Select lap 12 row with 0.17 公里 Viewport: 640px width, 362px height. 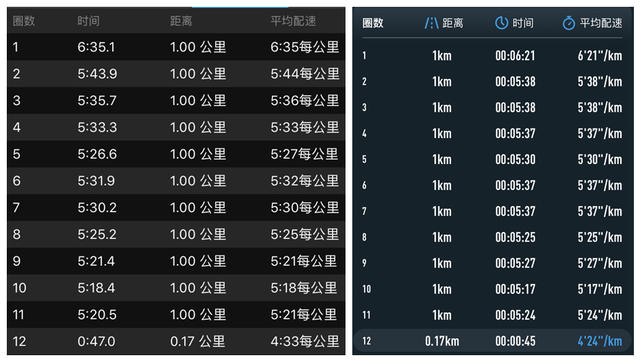pos(176,341)
